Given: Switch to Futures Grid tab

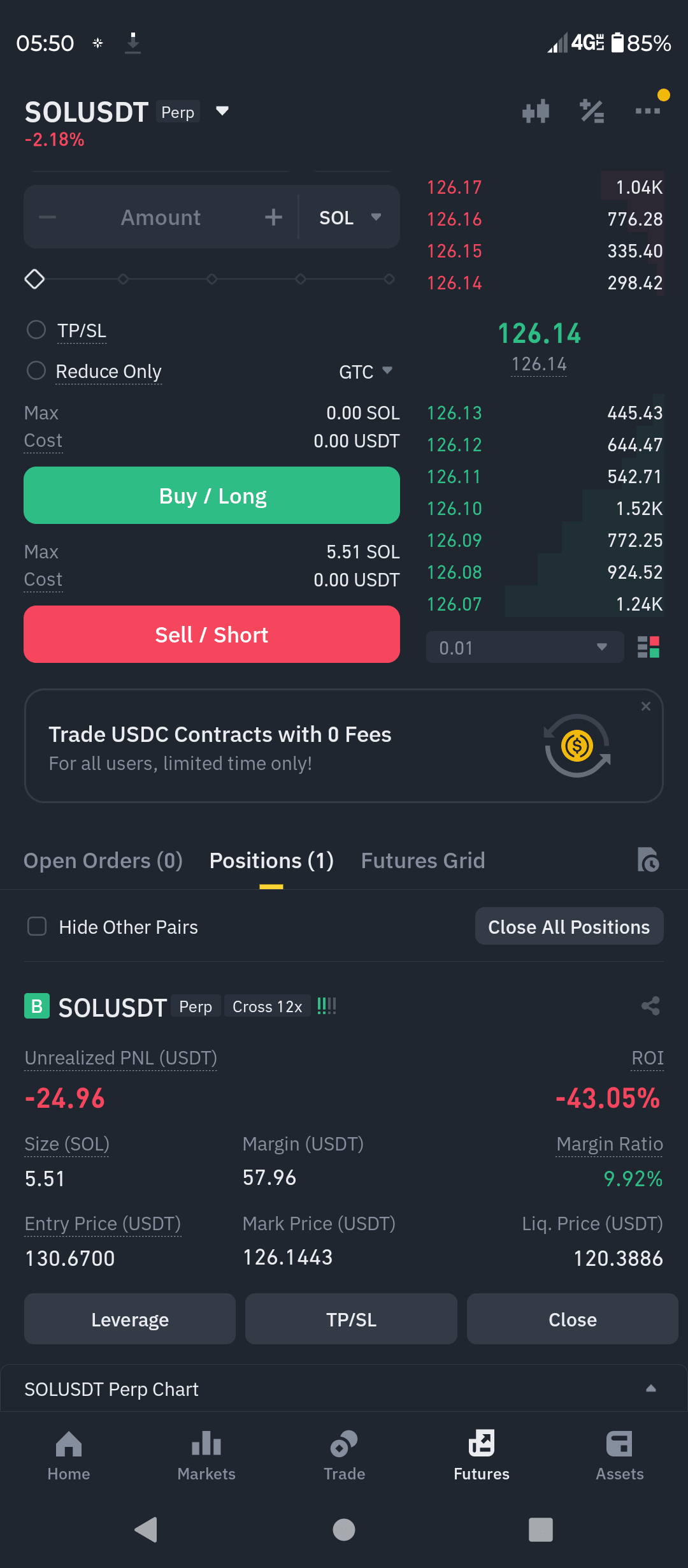Looking at the screenshot, I should pos(423,860).
